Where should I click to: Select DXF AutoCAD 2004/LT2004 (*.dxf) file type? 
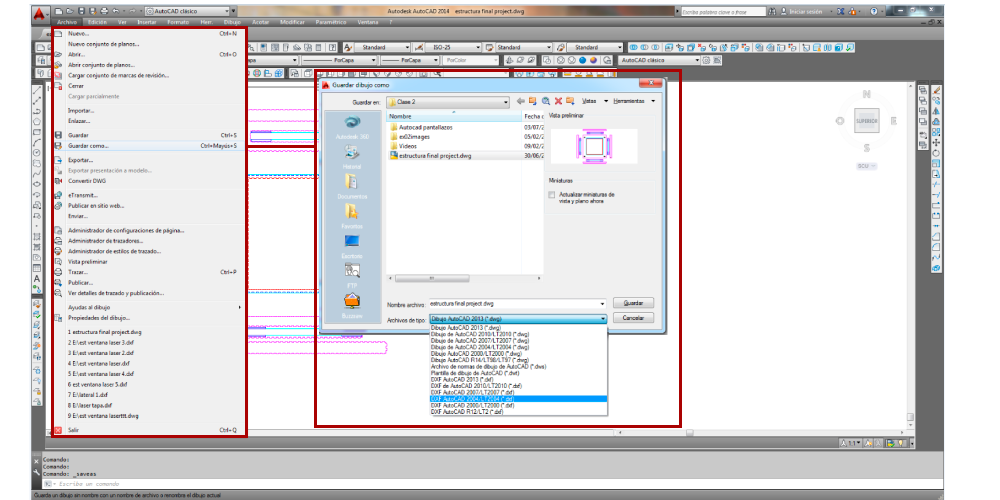point(518,399)
